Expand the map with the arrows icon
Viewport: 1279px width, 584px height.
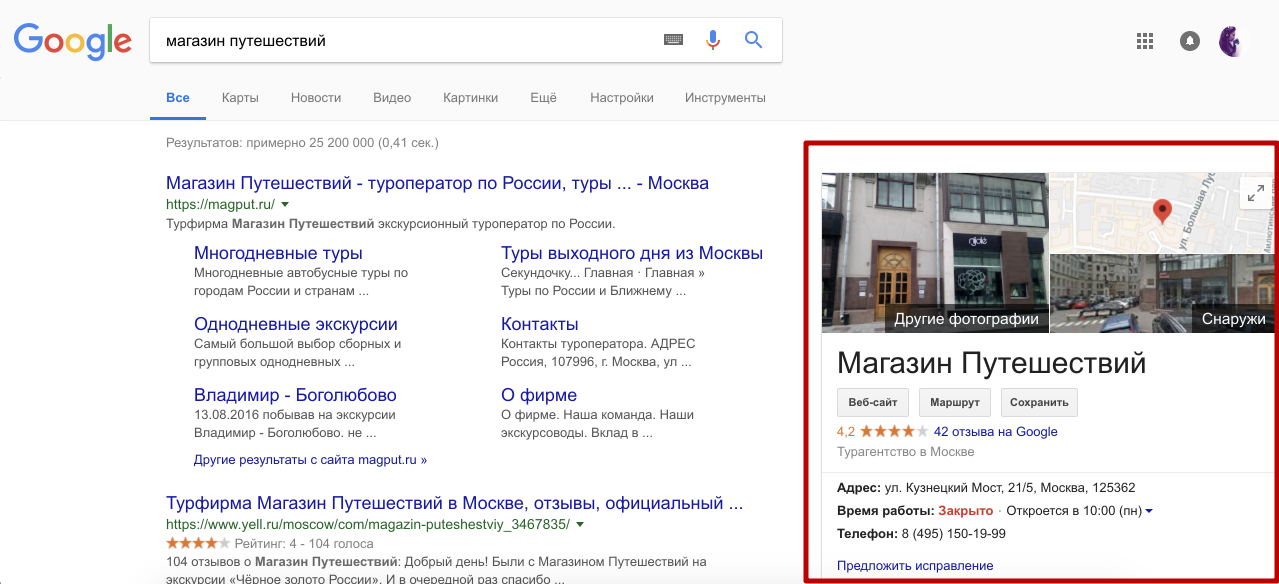(x=1256, y=192)
